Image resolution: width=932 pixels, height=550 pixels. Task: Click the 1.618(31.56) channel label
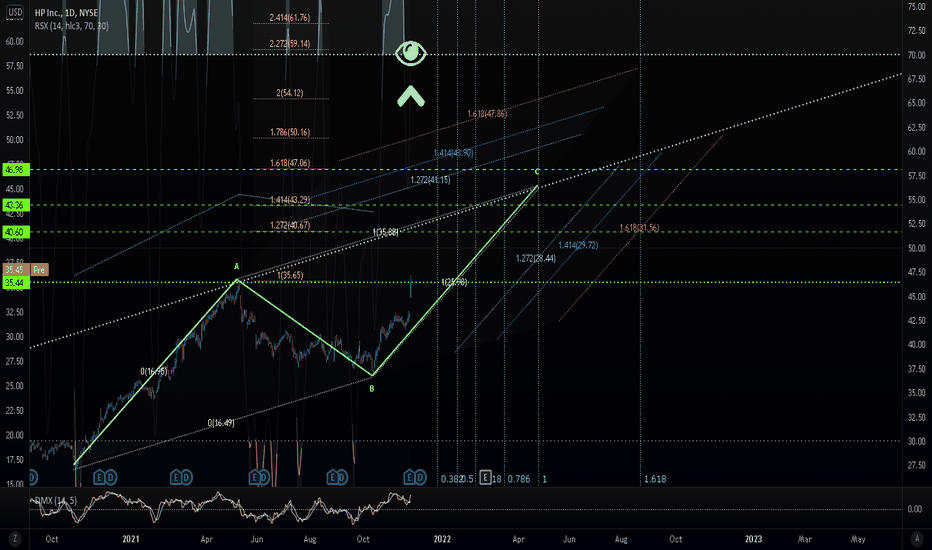coord(640,228)
